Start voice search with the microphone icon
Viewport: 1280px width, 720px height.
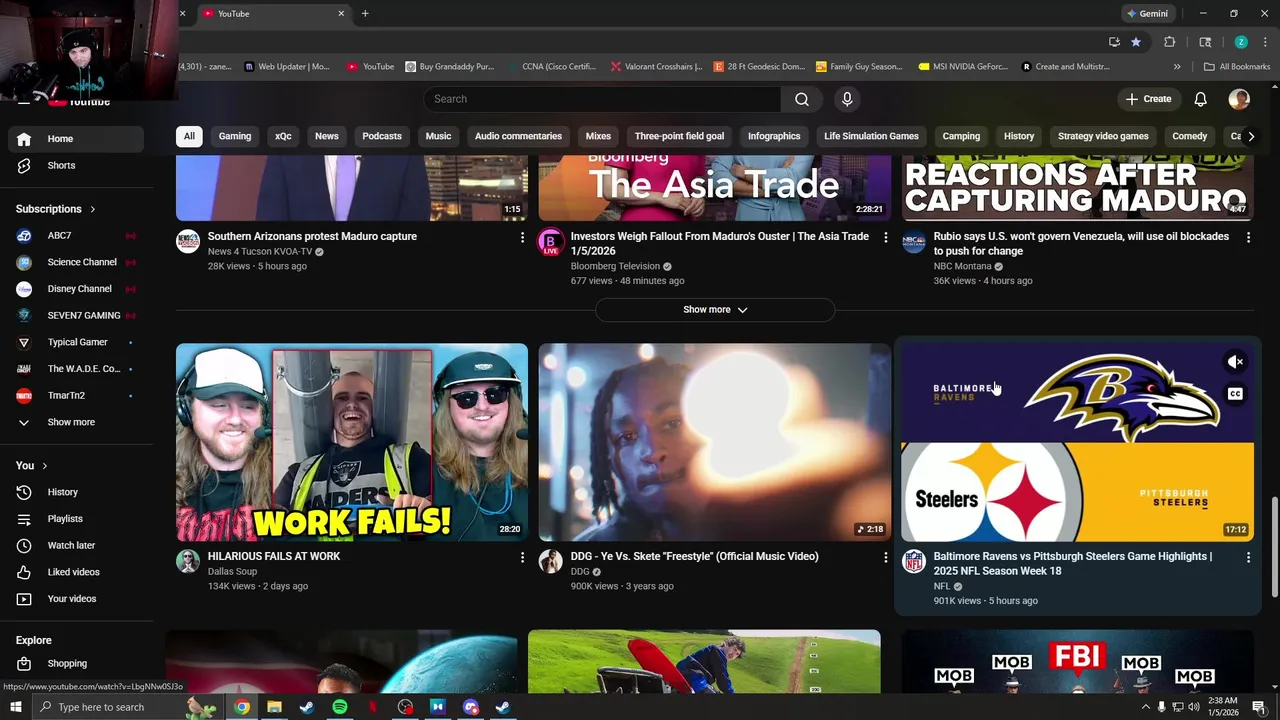pos(847,99)
